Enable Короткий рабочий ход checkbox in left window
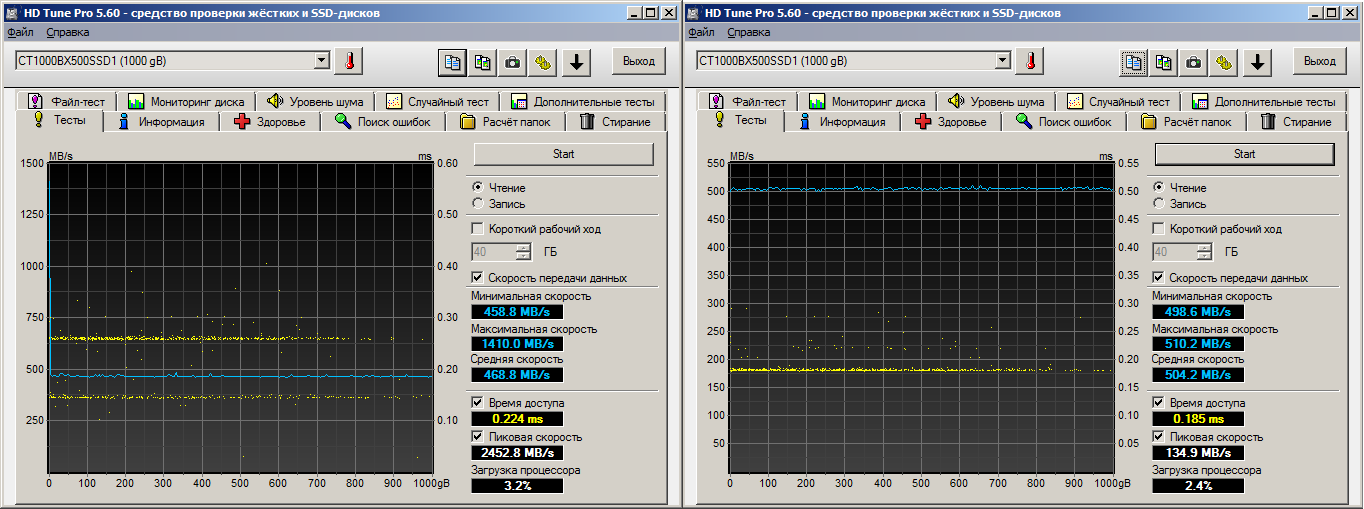This screenshot has width=1364, height=509. 477,229
